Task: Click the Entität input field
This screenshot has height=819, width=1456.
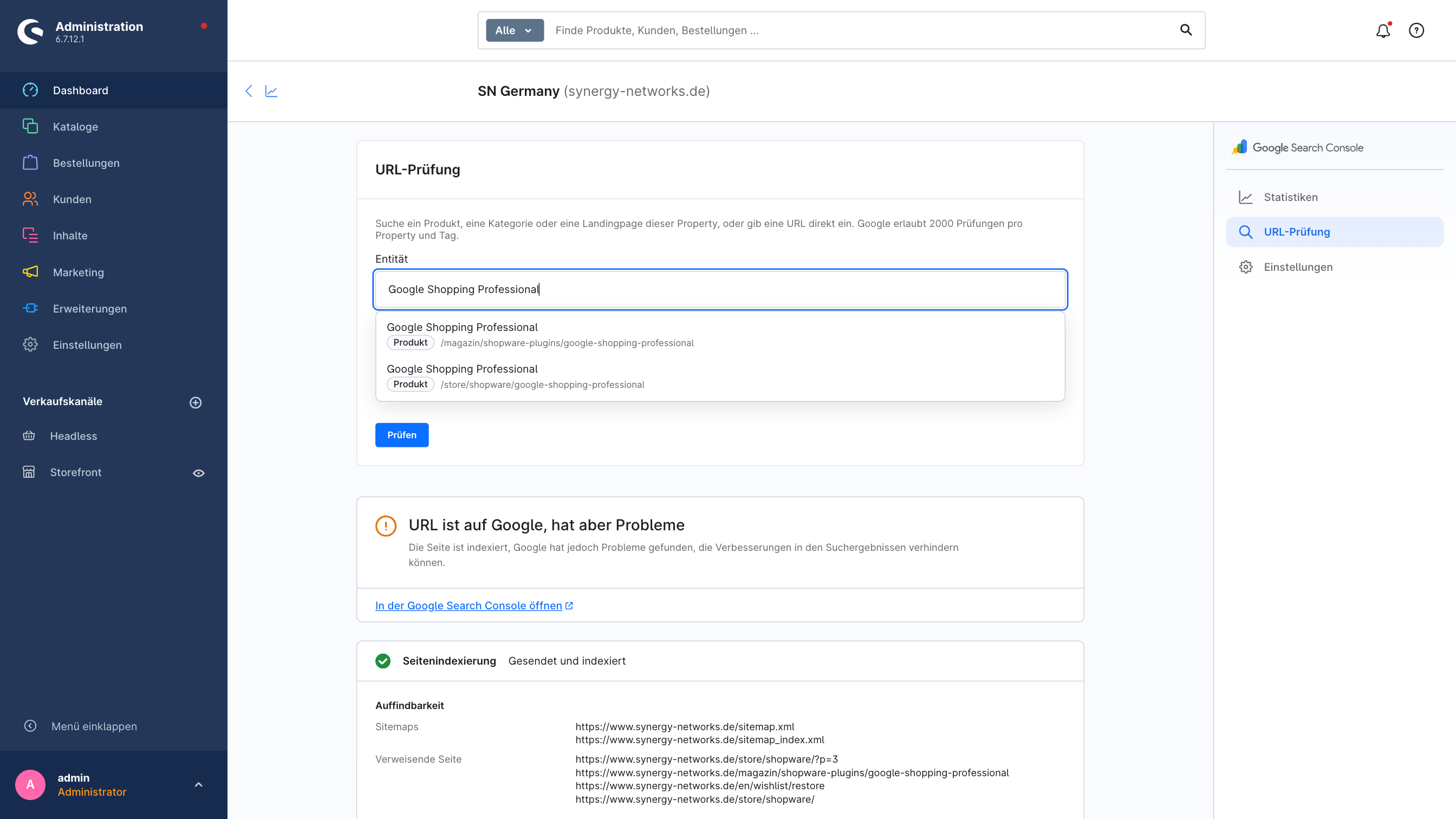Action: pyautogui.click(x=720, y=289)
